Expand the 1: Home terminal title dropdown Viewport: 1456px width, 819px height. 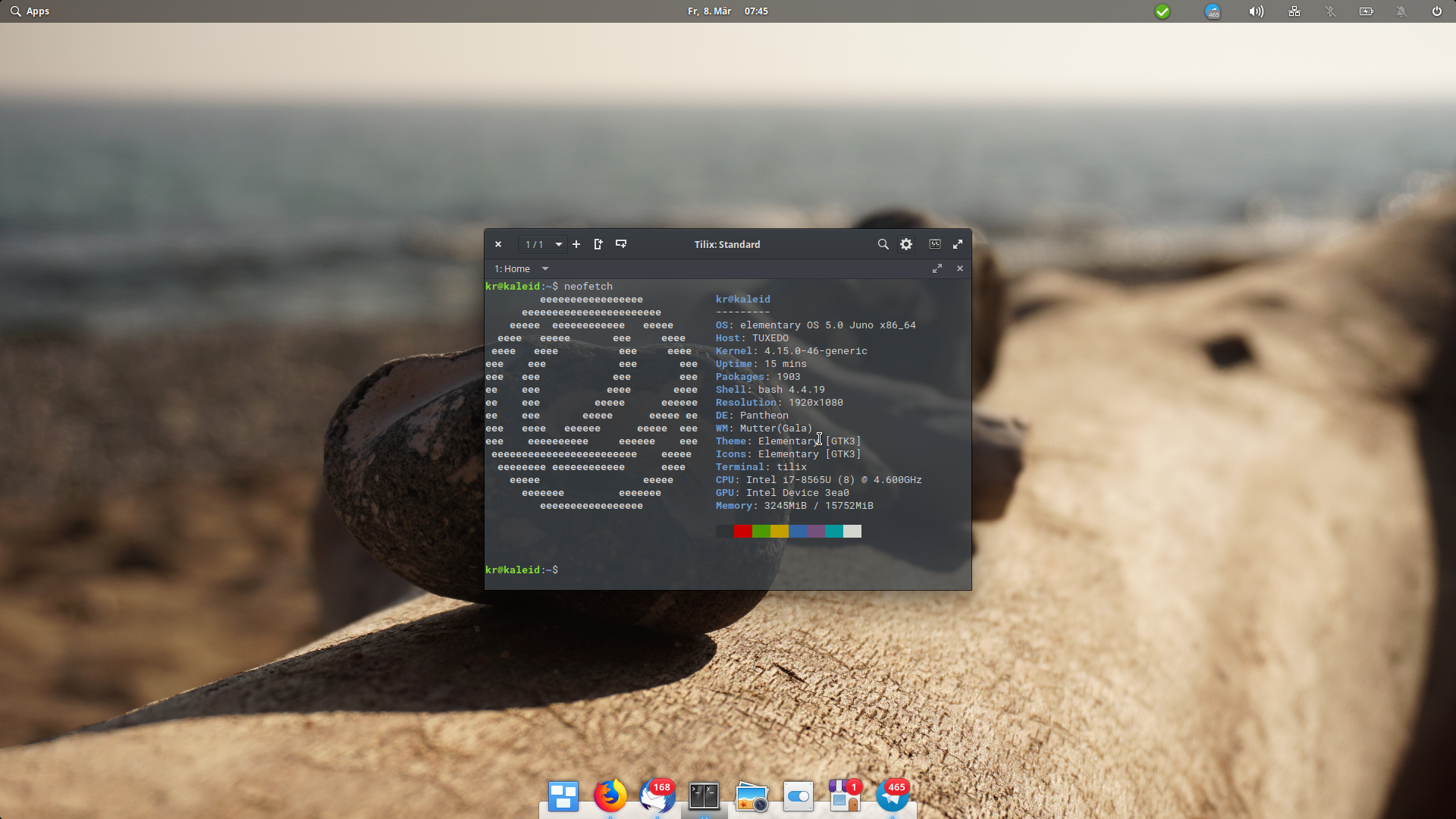544,268
